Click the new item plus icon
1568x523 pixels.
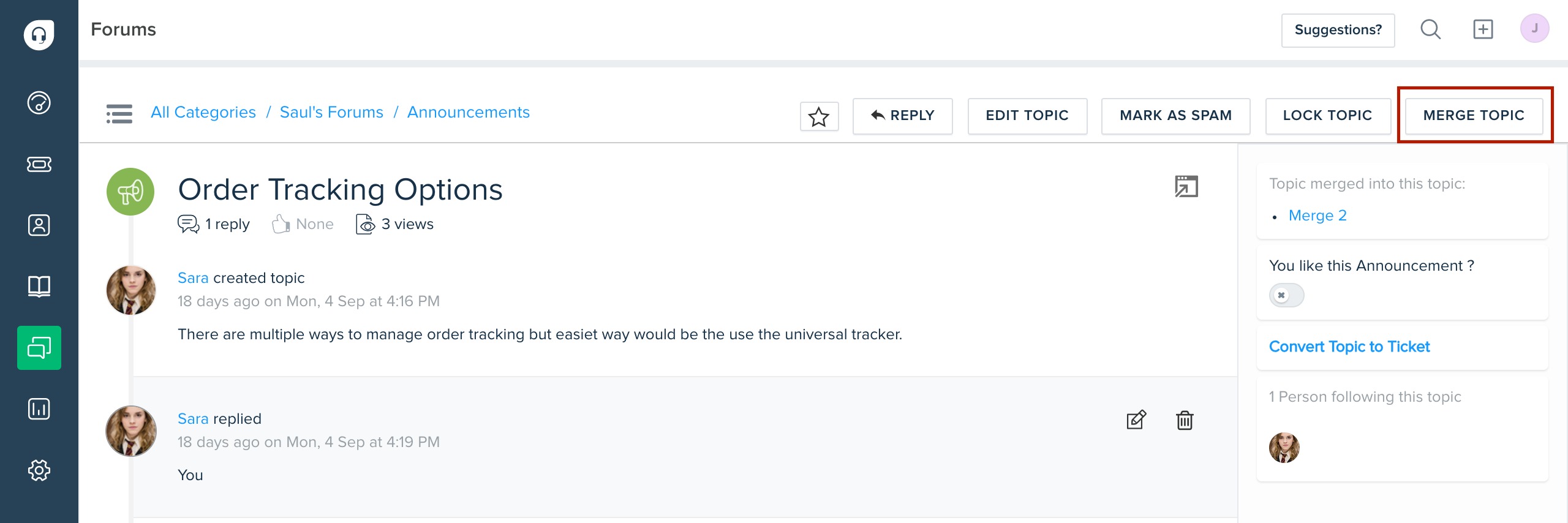[x=1483, y=29]
